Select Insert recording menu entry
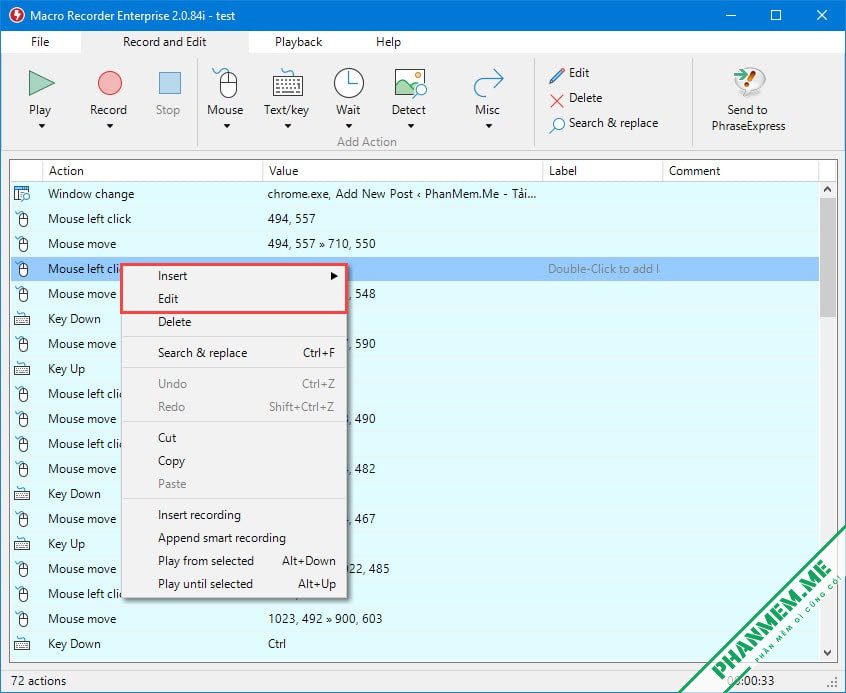846x693 pixels. coord(234,515)
